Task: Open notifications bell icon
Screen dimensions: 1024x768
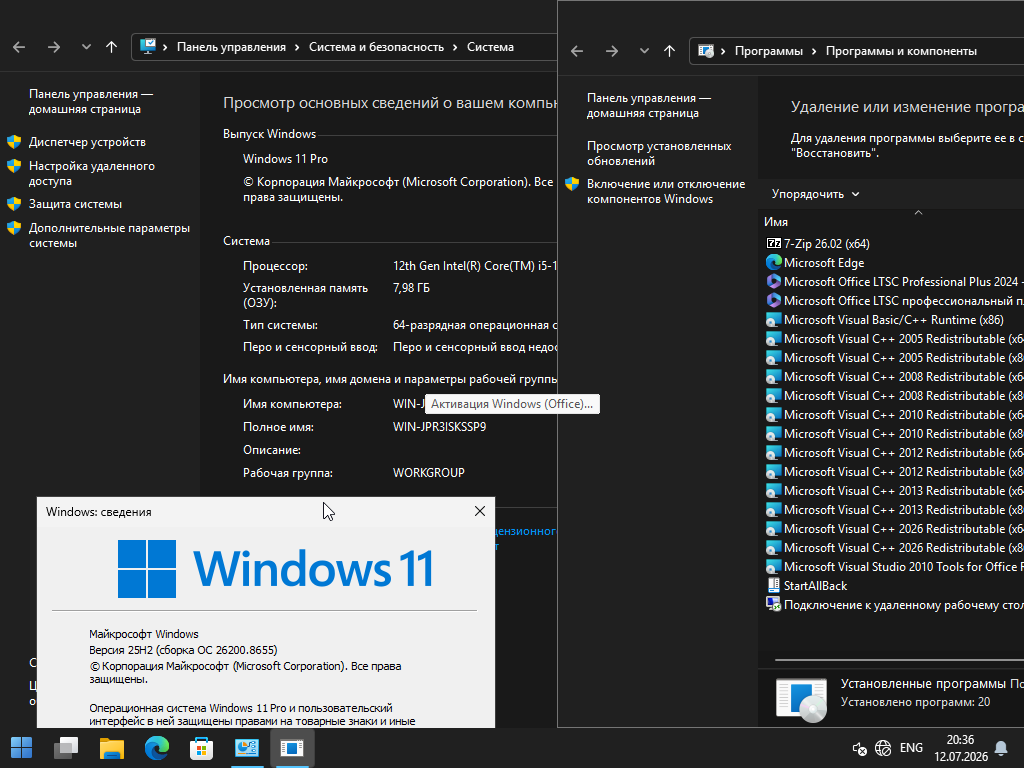Action: click(1000, 748)
